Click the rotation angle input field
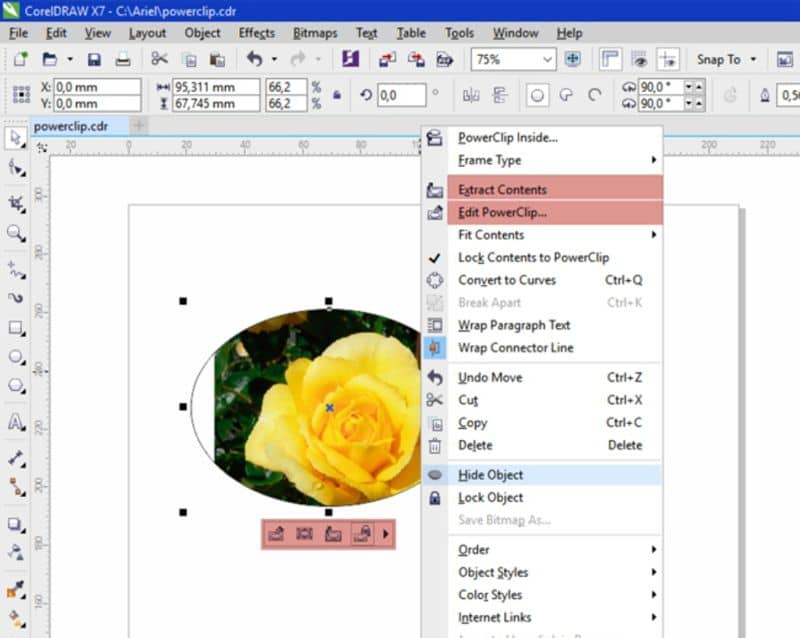The width and height of the screenshot is (800, 638). [x=402, y=95]
